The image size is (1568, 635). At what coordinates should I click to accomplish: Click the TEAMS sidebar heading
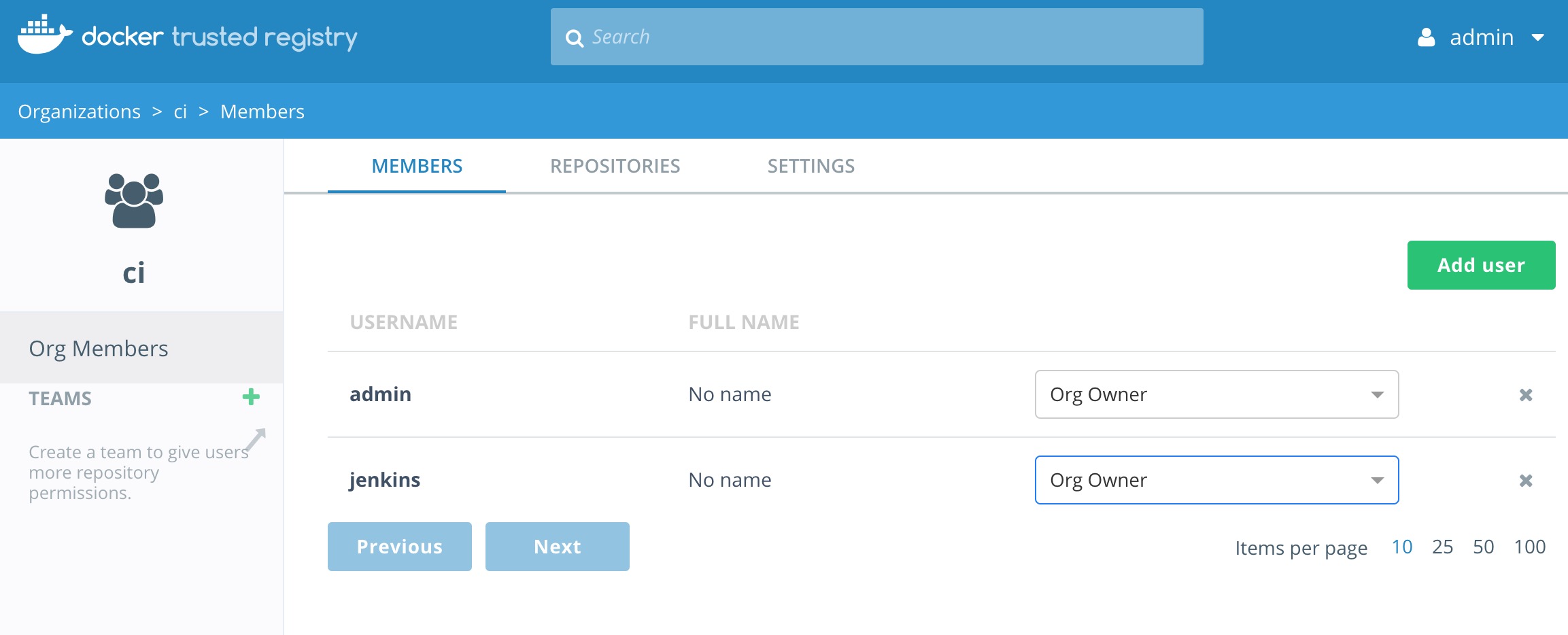[60, 398]
